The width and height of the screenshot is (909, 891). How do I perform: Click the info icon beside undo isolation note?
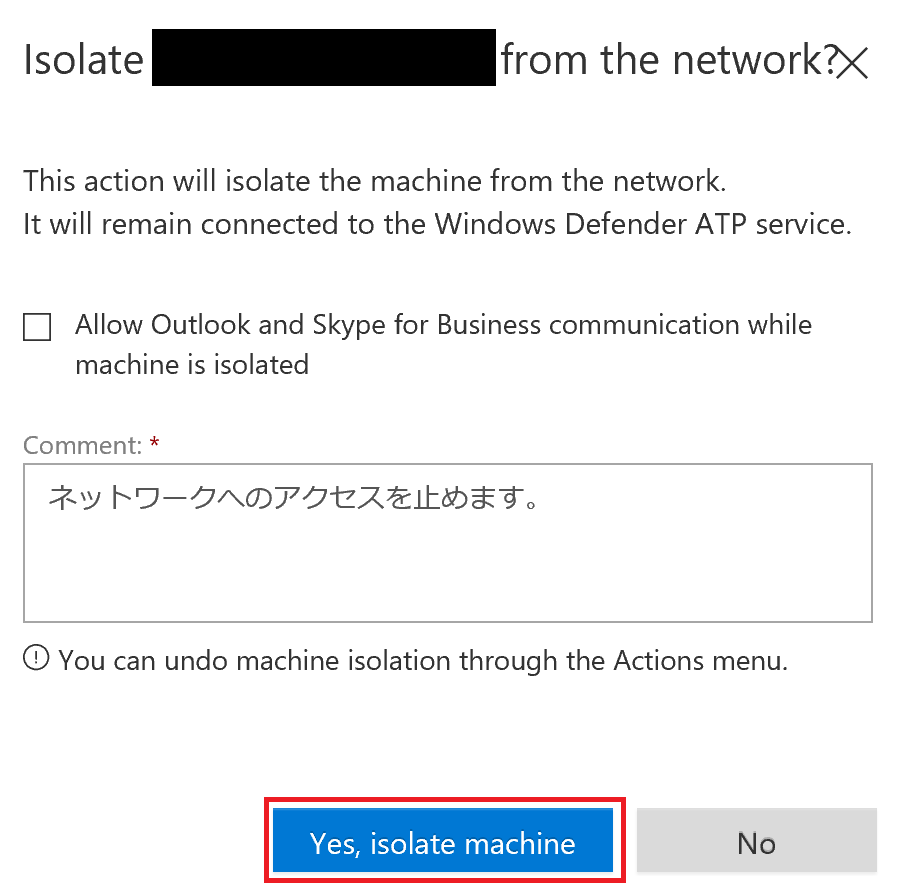click(x=36, y=658)
